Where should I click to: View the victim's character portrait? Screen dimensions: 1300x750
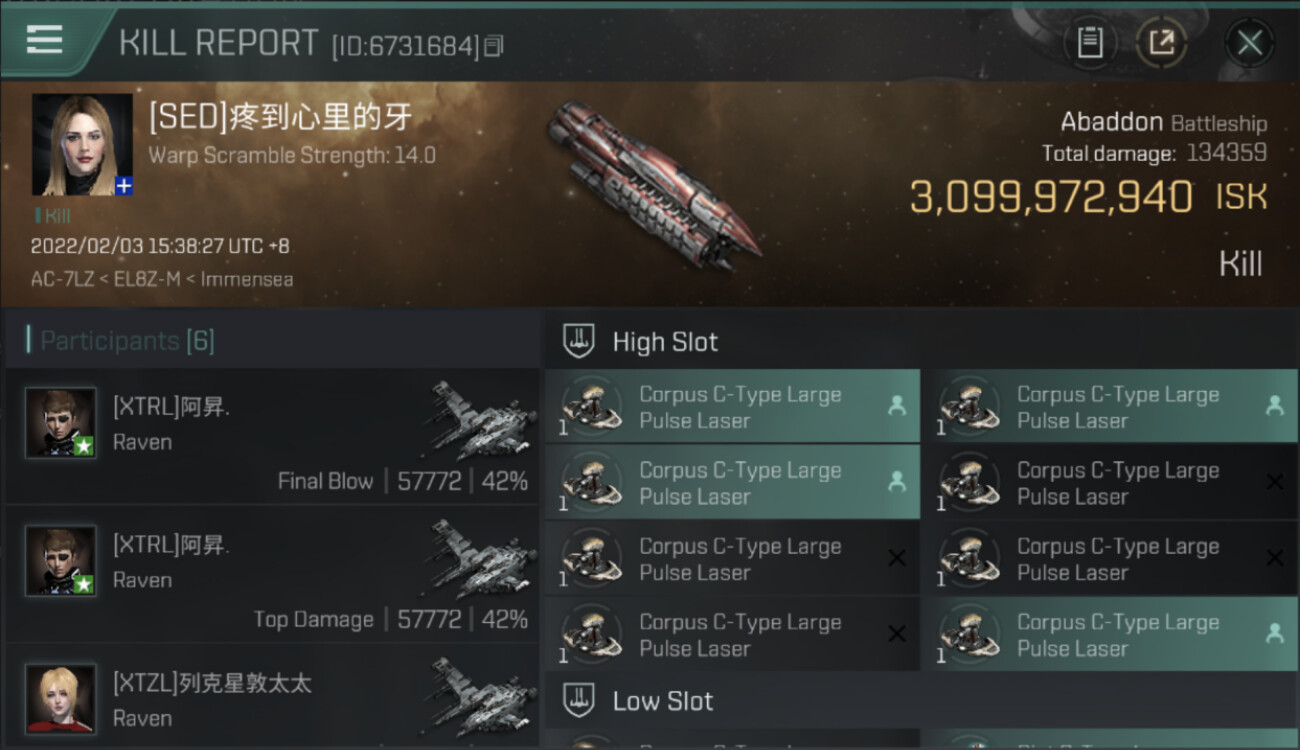(x=81, y=144)
